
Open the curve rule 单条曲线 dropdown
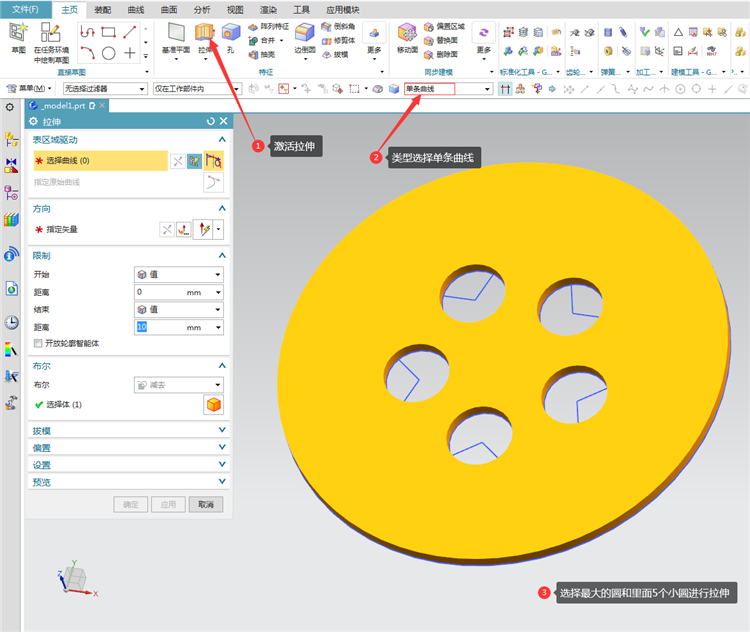(x=449, y=89)
